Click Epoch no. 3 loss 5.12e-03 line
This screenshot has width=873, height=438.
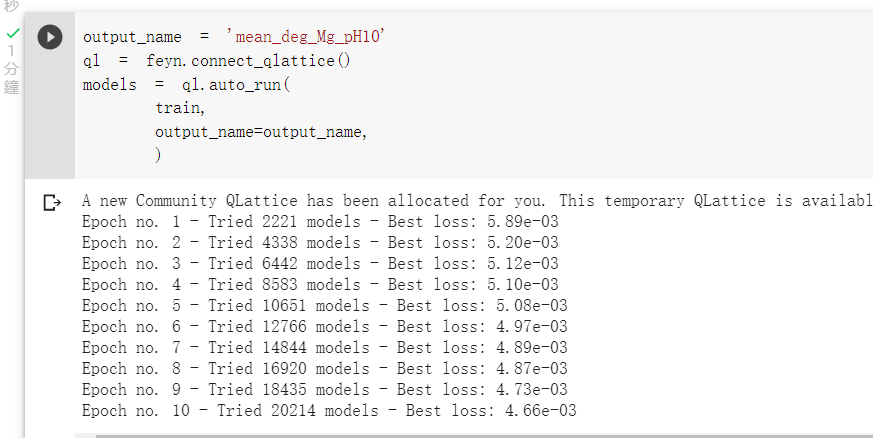coord(320,264)
